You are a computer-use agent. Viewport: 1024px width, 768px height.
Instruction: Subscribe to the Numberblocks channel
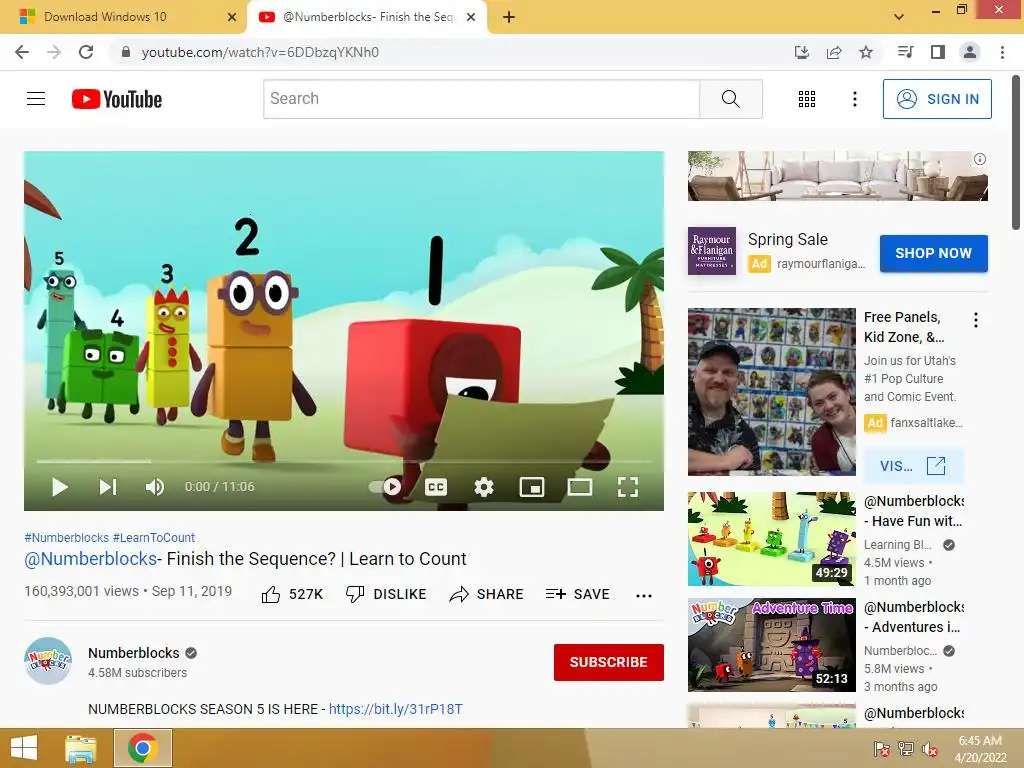click(x=609, y=662)
